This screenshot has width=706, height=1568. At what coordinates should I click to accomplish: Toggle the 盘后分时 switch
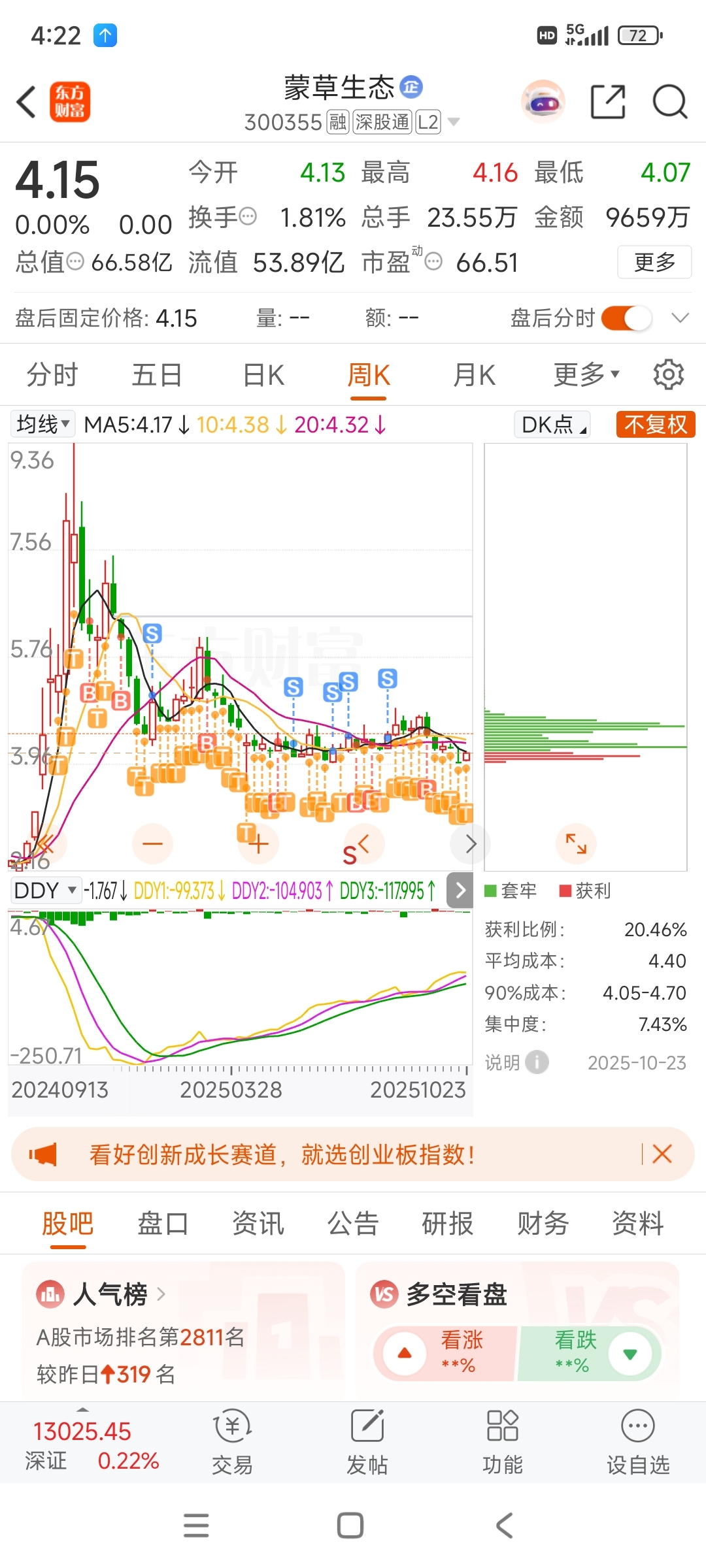[x=626, y=318]
